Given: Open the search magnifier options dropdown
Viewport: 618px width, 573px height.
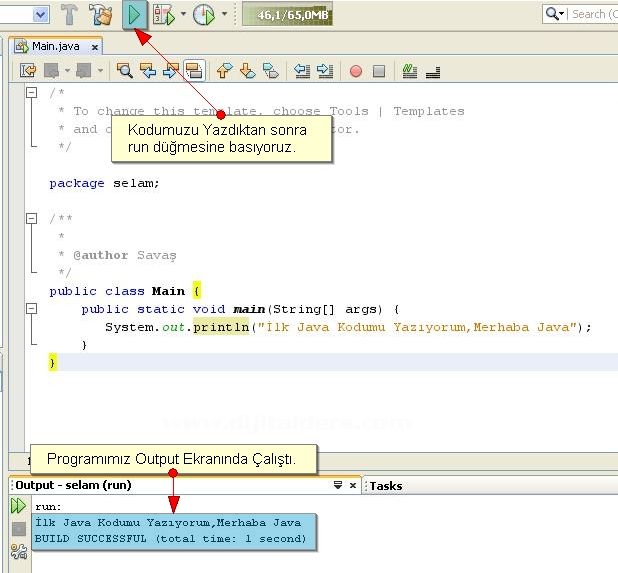Looking at the screenshot, I should (555, 14).
